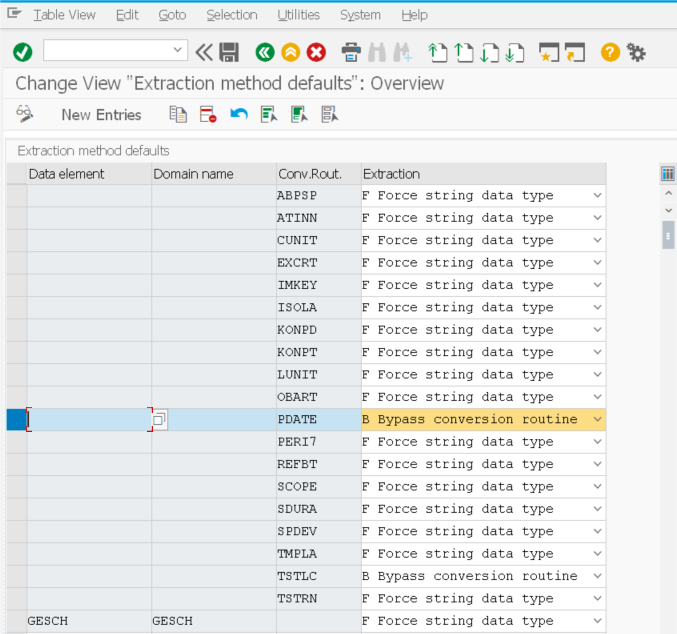The width and height of the screenshot is (677, 634).
Task: Select row selector for ISOLA row
Action: click(16, 307)
